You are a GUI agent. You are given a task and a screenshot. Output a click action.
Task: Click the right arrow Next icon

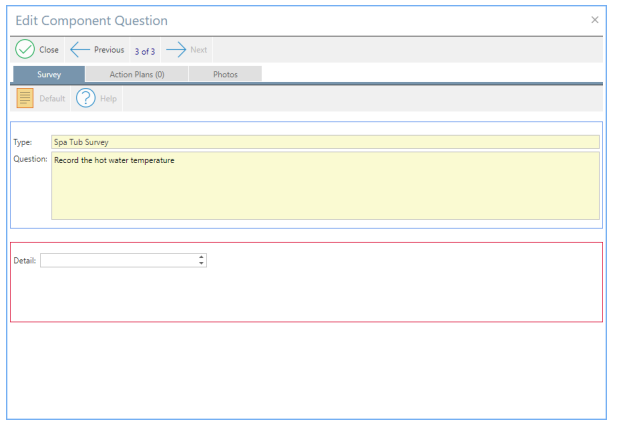(x=175, y=50)
